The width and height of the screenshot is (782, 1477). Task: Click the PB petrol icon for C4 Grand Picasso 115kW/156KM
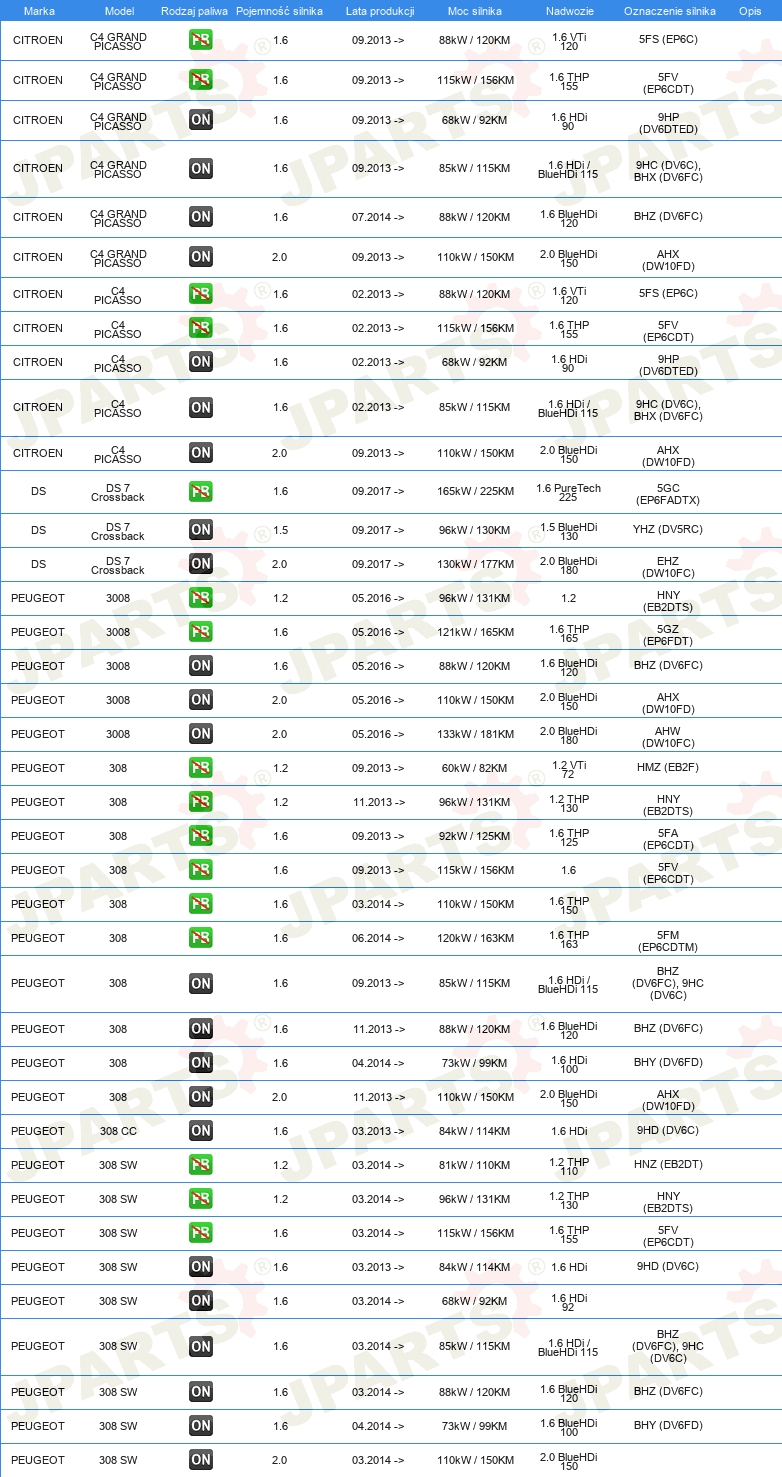click(x=201, y=81)
